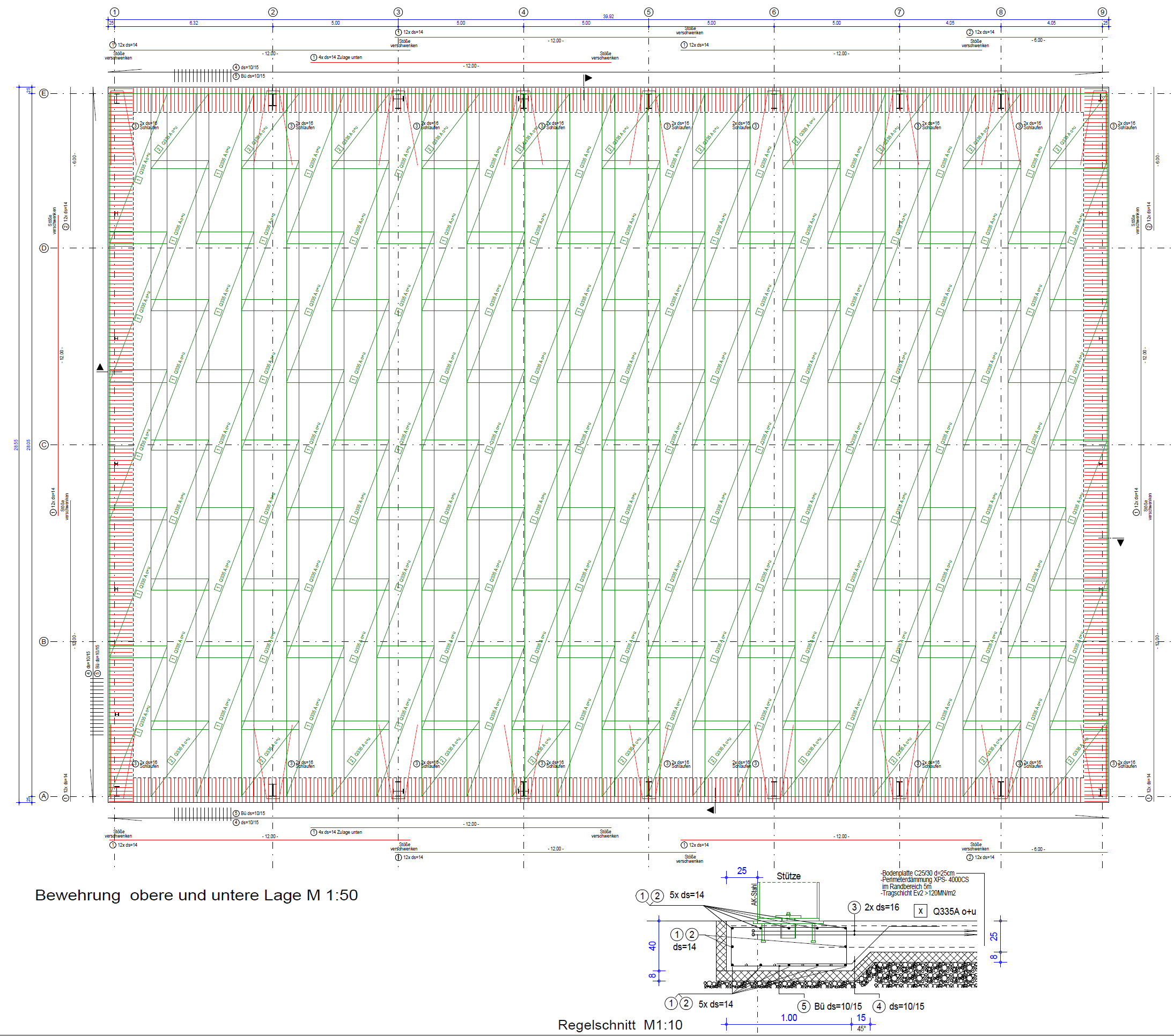This screenshot has height=1036, width=1174.
Task: Select grid axis bubble '9' in the top axis row
Action: coord(1102,12)
